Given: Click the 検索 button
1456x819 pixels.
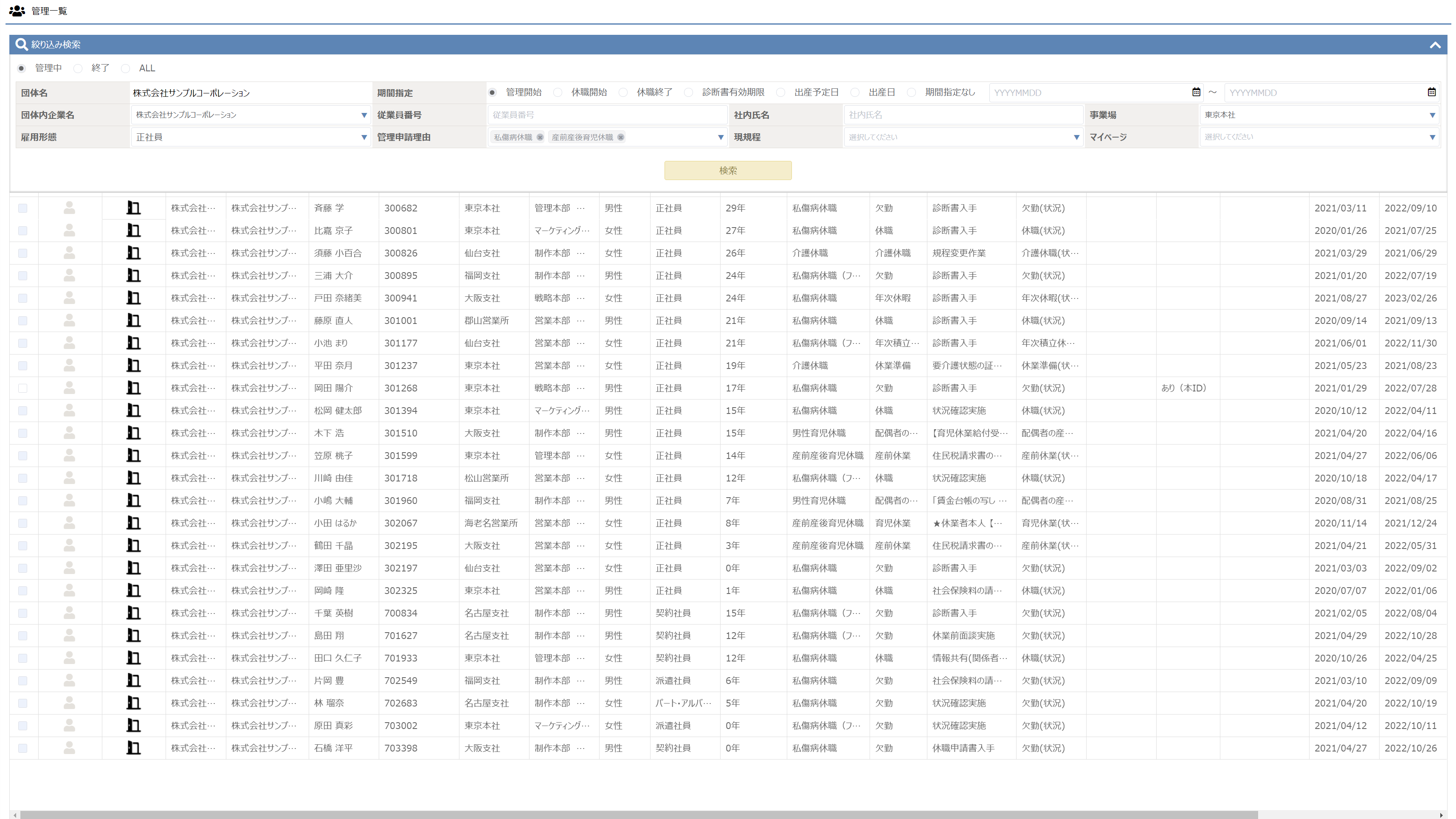Looking at the screenshot, I should tap(728, 171).
